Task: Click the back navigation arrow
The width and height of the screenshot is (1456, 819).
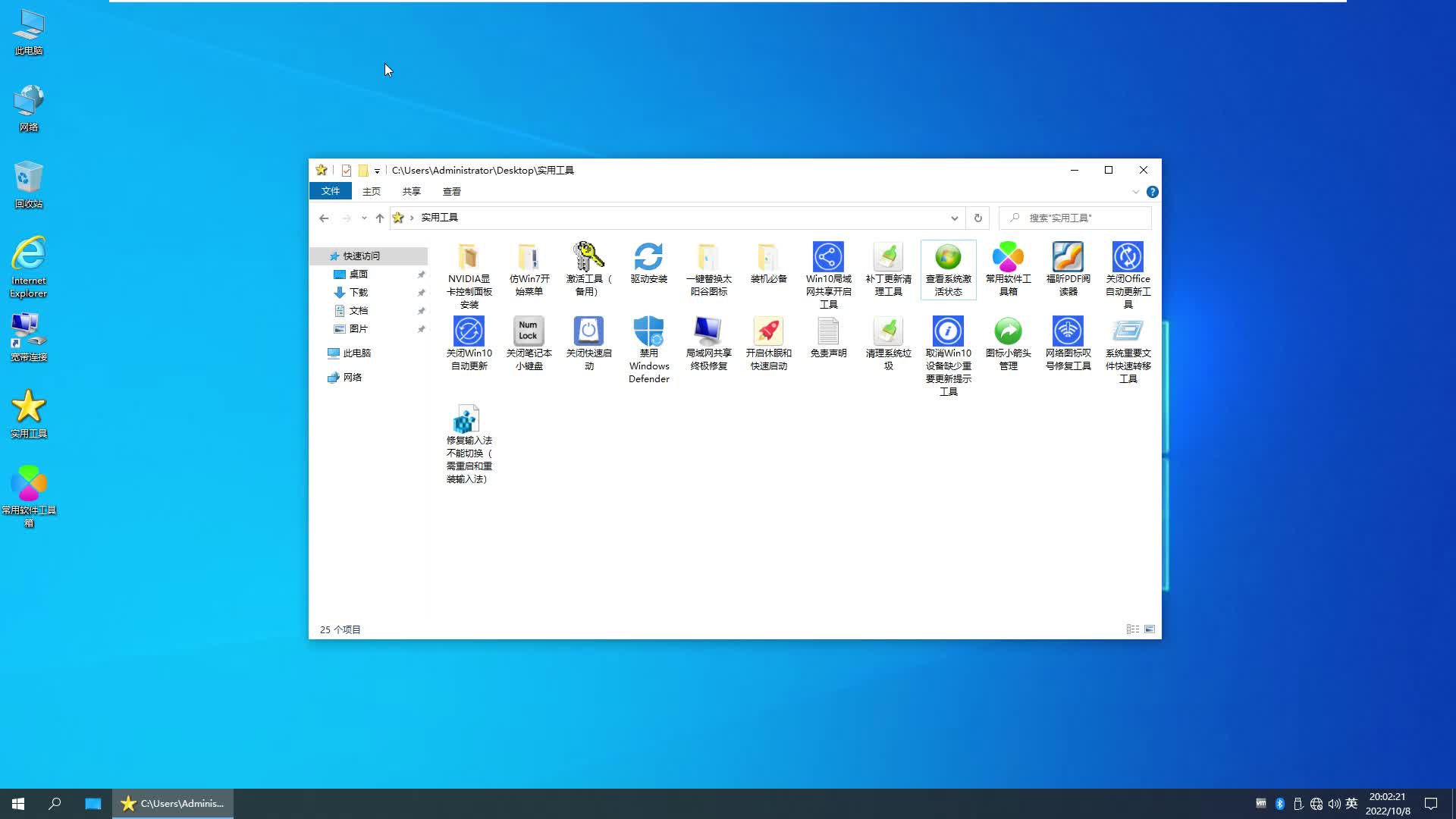Action: point(324,218)
